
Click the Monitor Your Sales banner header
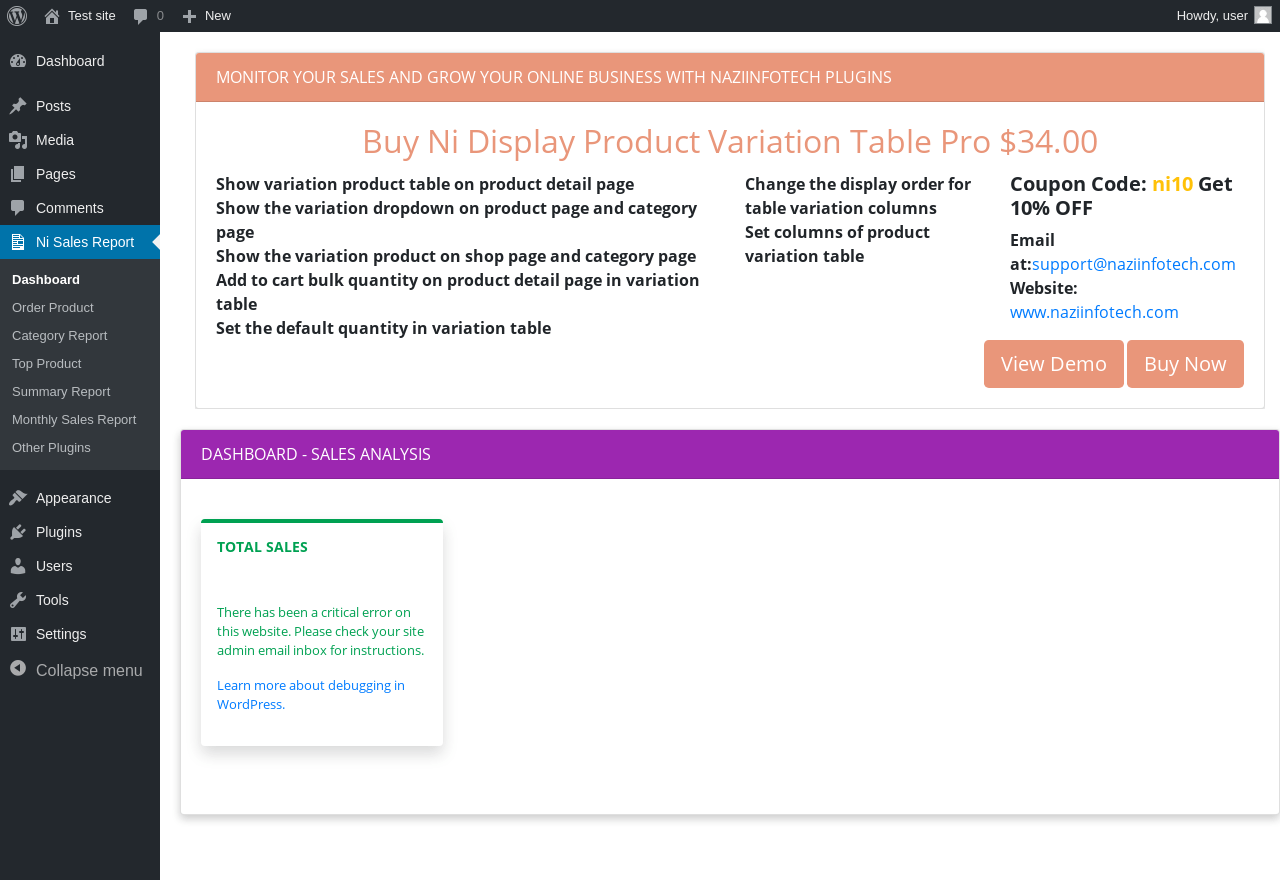[730, 77]
